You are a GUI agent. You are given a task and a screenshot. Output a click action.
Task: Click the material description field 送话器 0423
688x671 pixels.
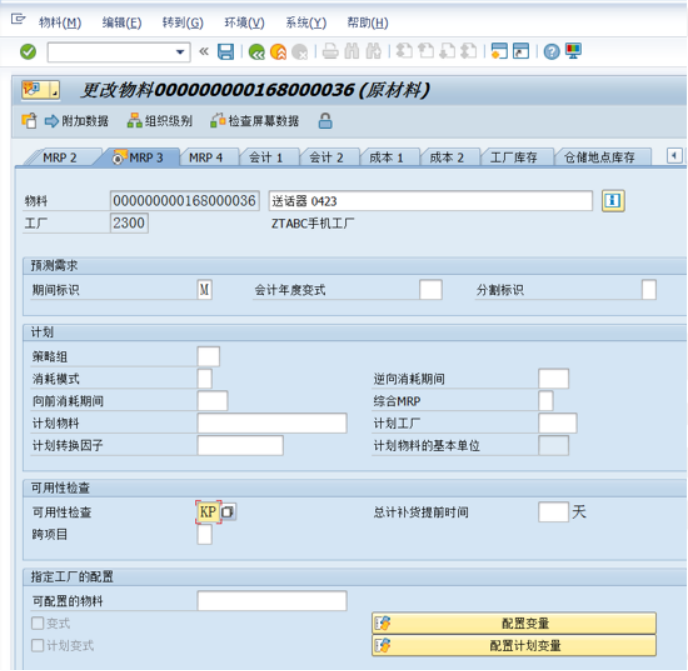click(x=430, y=201)
